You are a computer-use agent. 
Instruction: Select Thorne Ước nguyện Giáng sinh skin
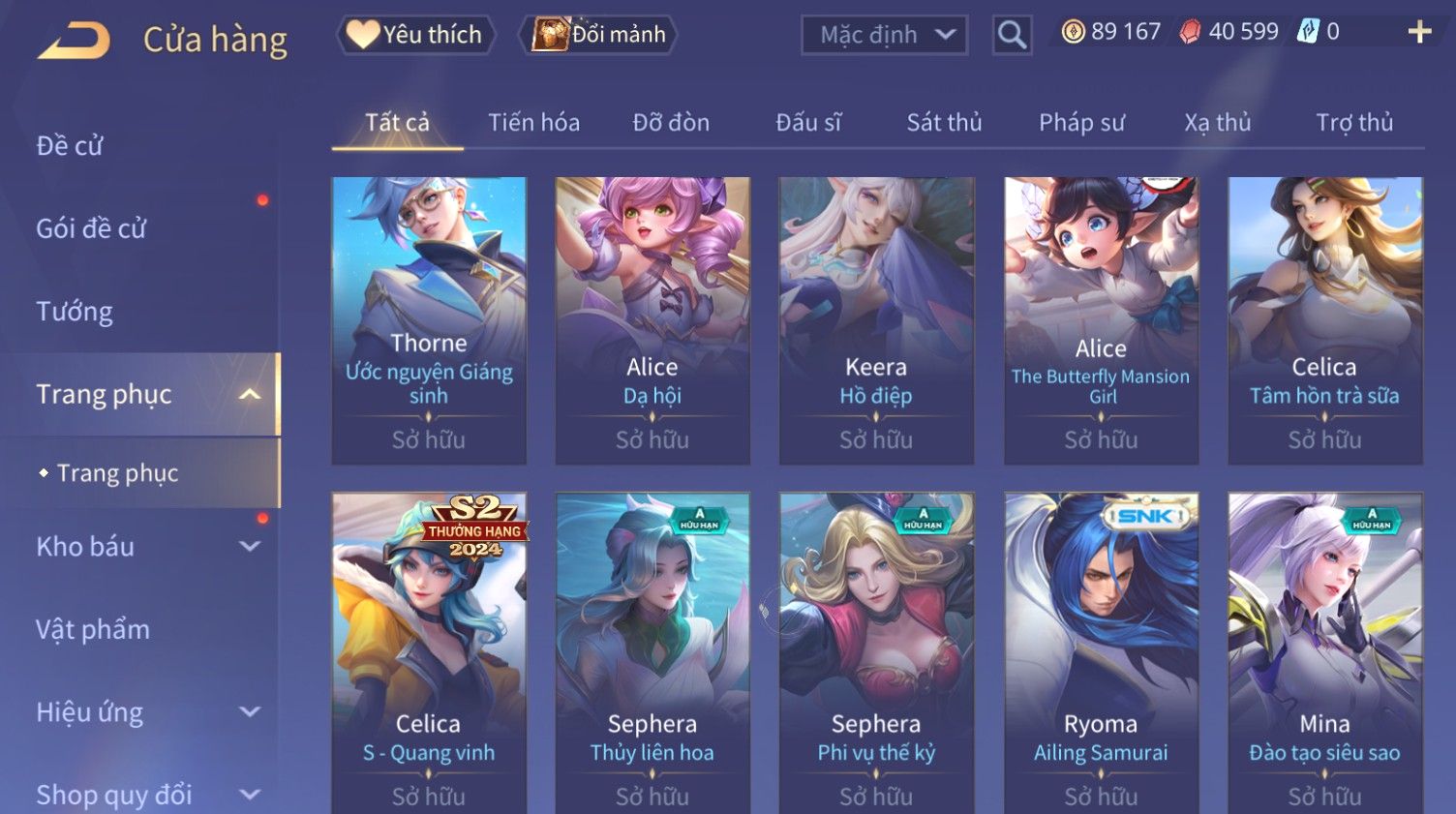(x=429, y=320)
